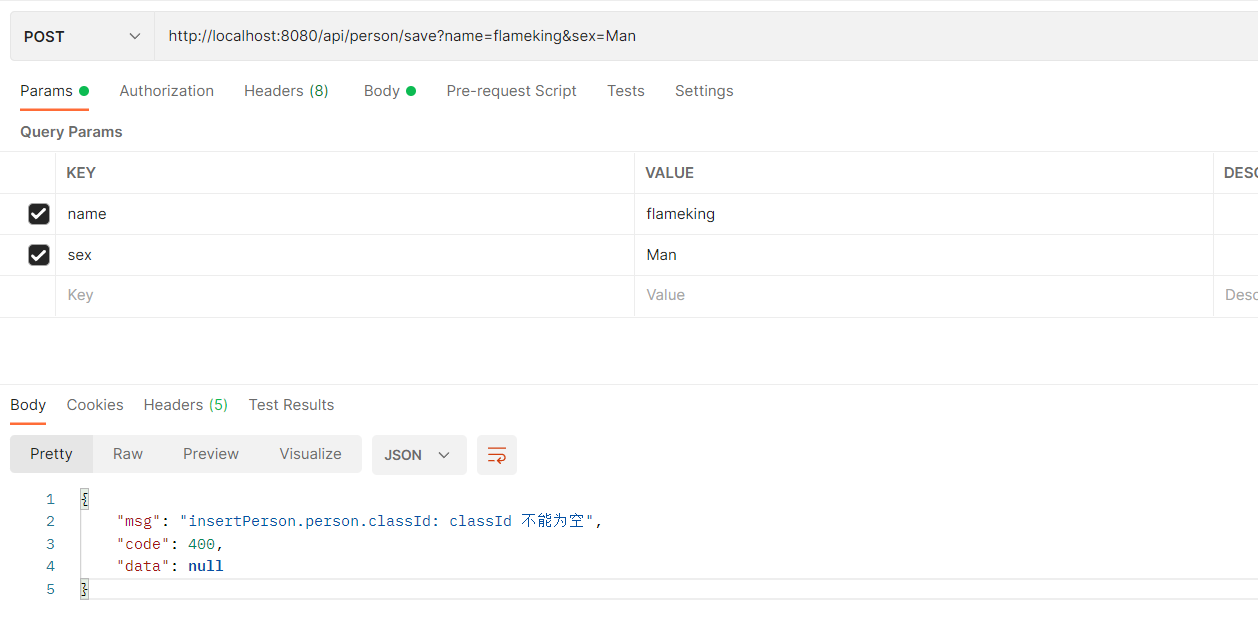Open the Pre-request Script tab
Screen dimensions: 1258x634
[511, 91]
